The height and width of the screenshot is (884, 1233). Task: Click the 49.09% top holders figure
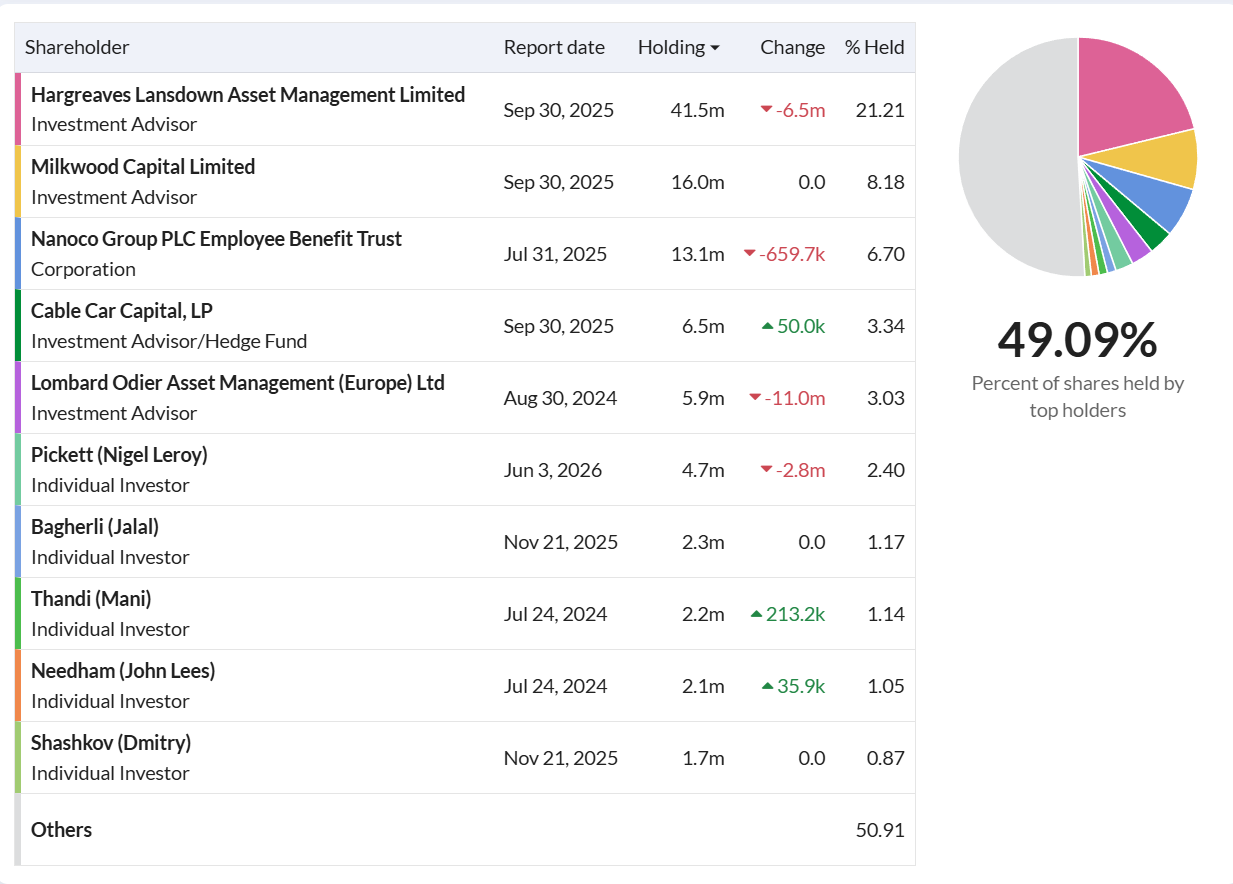(1078, 340)
